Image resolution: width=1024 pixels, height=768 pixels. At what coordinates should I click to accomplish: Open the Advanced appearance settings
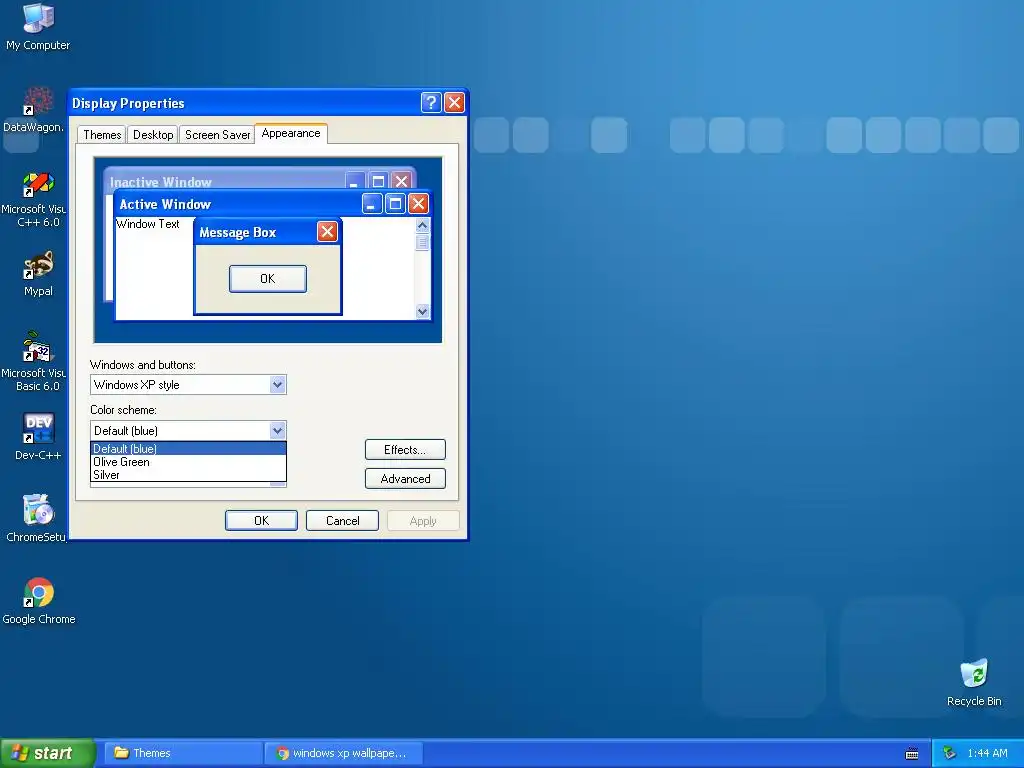(405, 479)
